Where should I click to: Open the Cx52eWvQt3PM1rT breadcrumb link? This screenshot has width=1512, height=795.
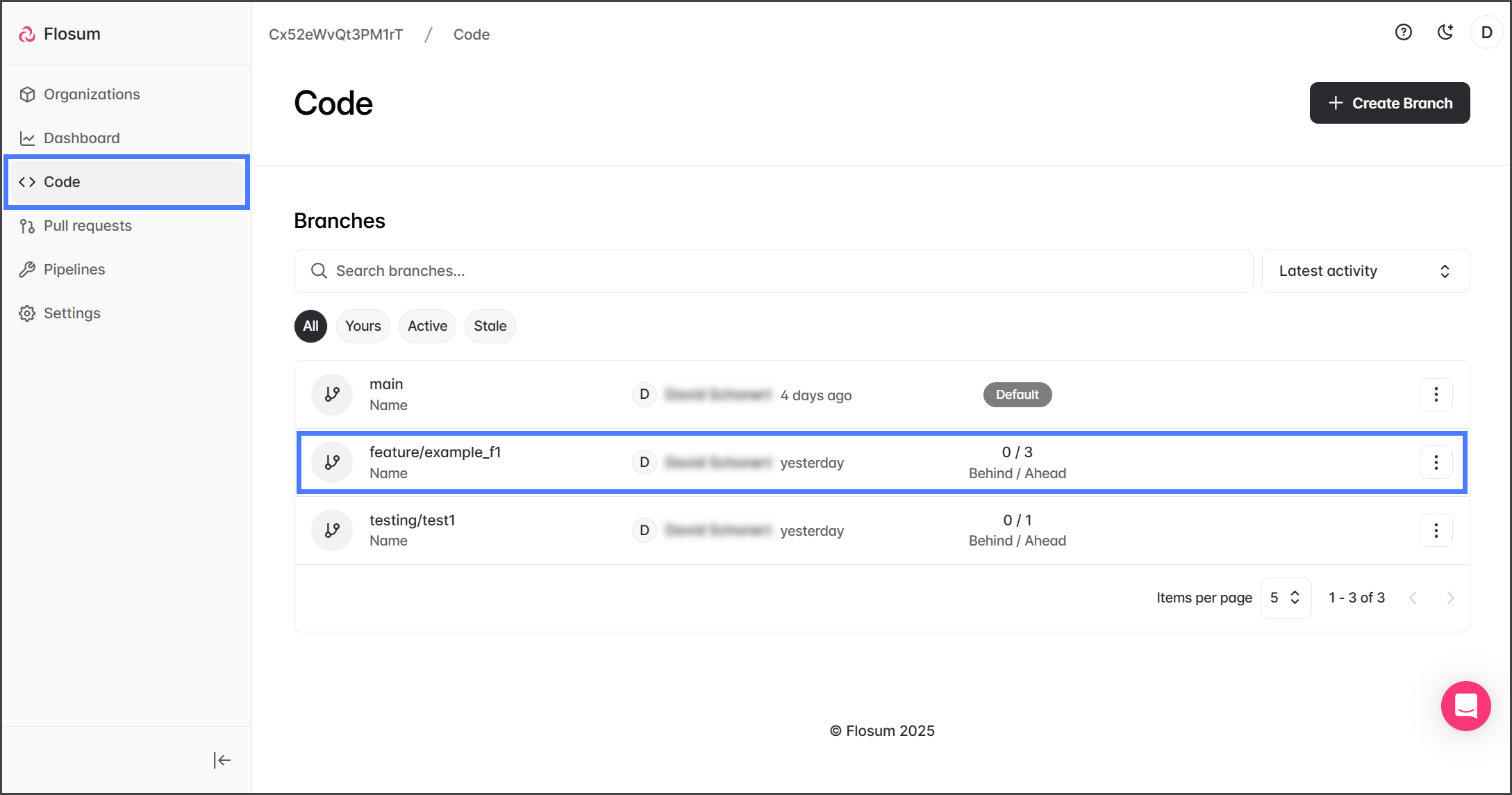pyautogui.click(x=335, y=35)
